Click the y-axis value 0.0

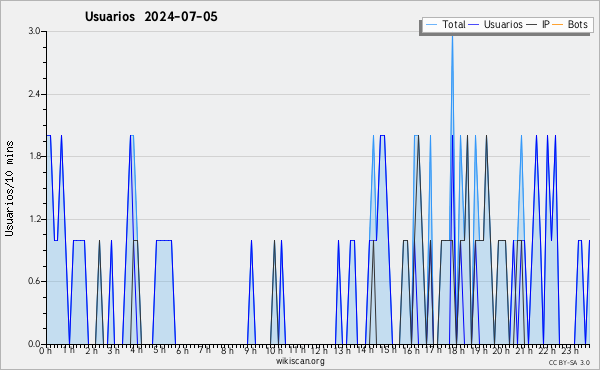(x=34, y=344)
